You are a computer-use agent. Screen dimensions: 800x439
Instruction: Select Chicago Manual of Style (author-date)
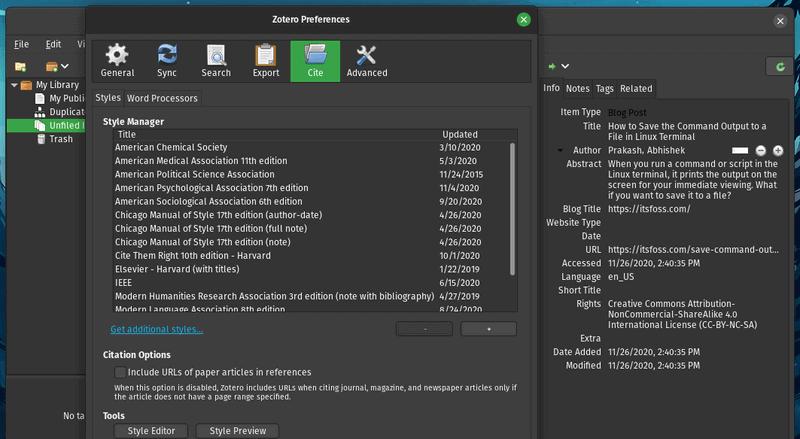point(311,215)
